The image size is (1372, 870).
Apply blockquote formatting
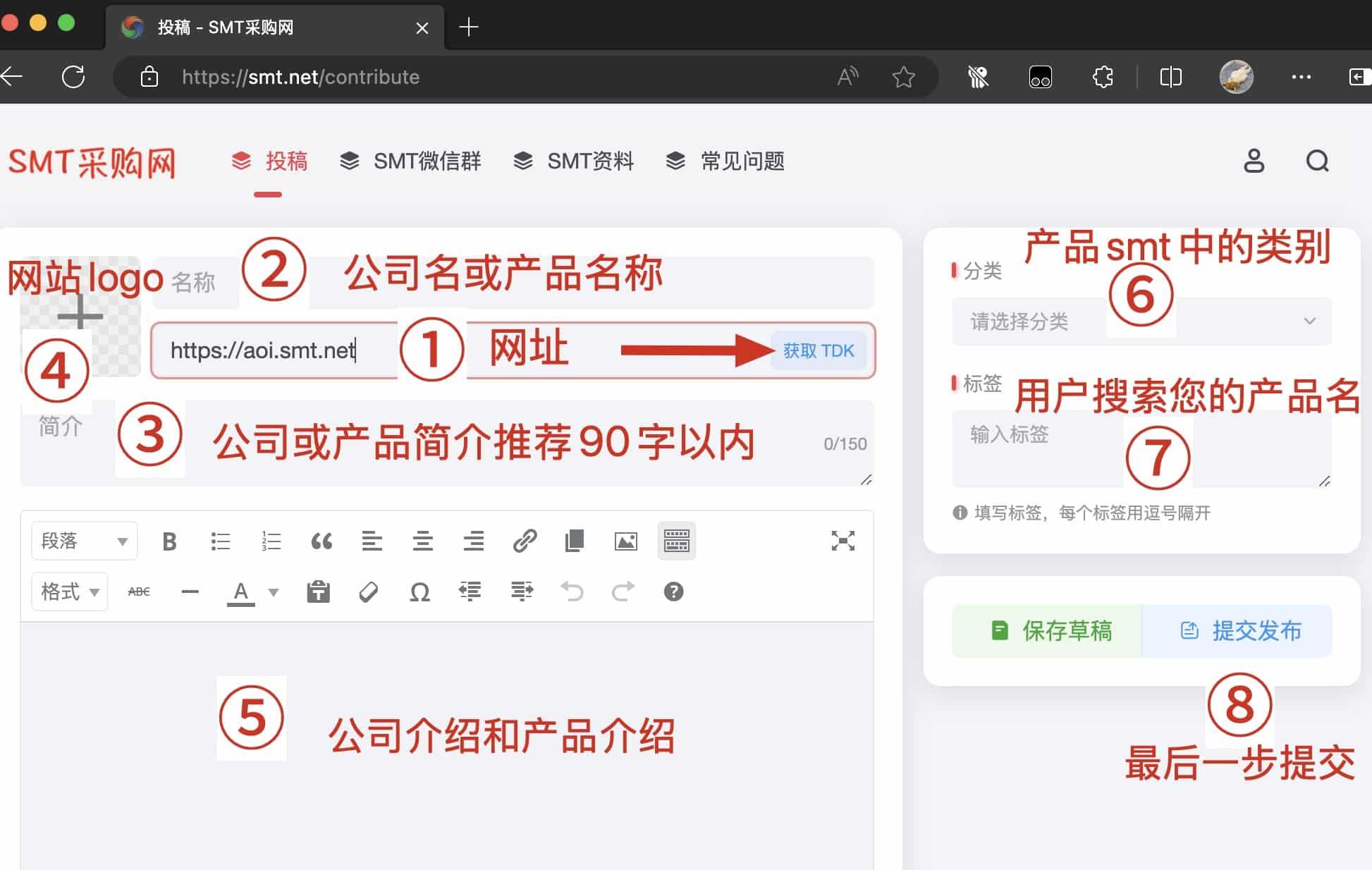(321, 541)
